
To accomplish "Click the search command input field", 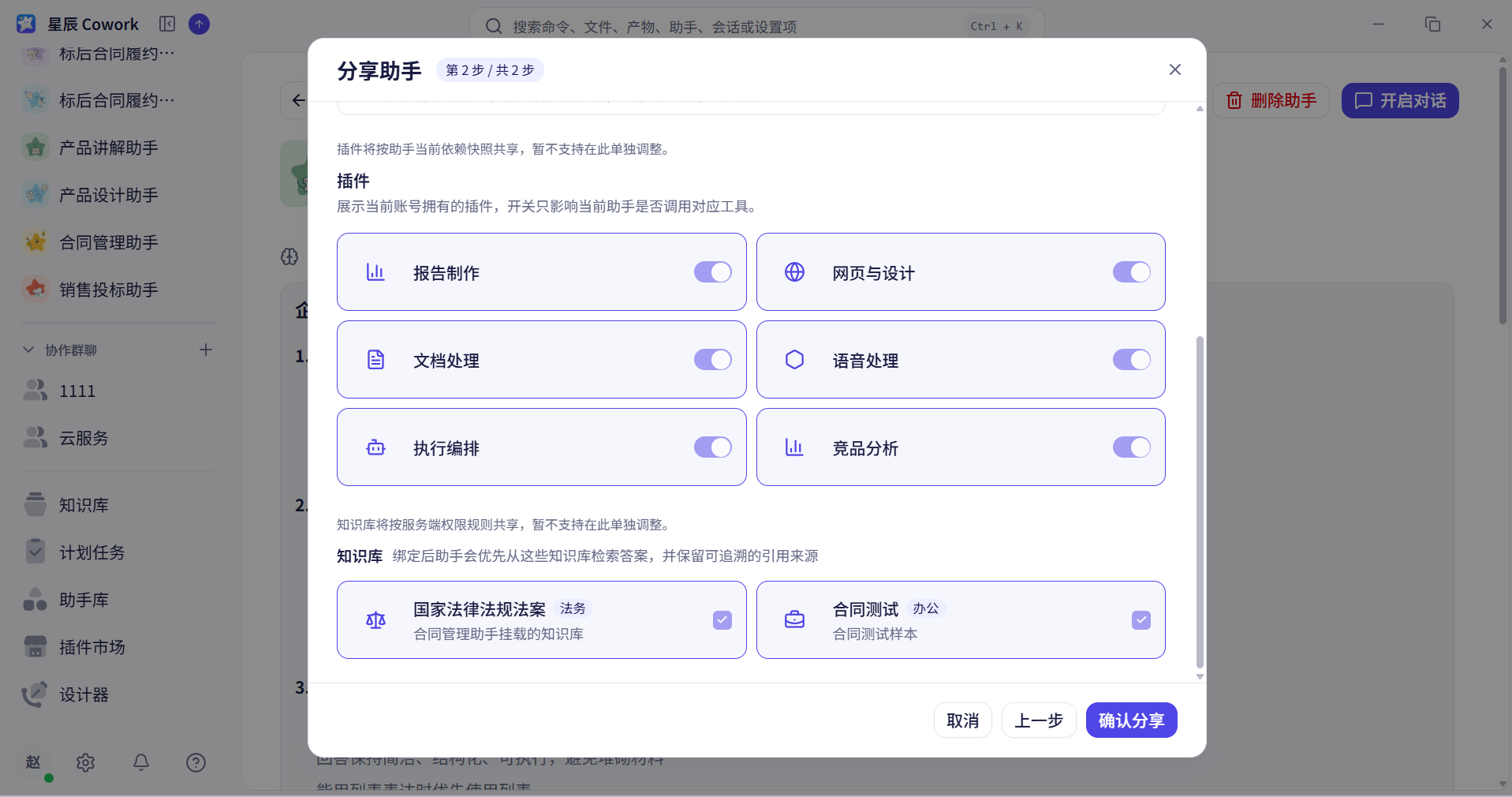I will point(757,26).
